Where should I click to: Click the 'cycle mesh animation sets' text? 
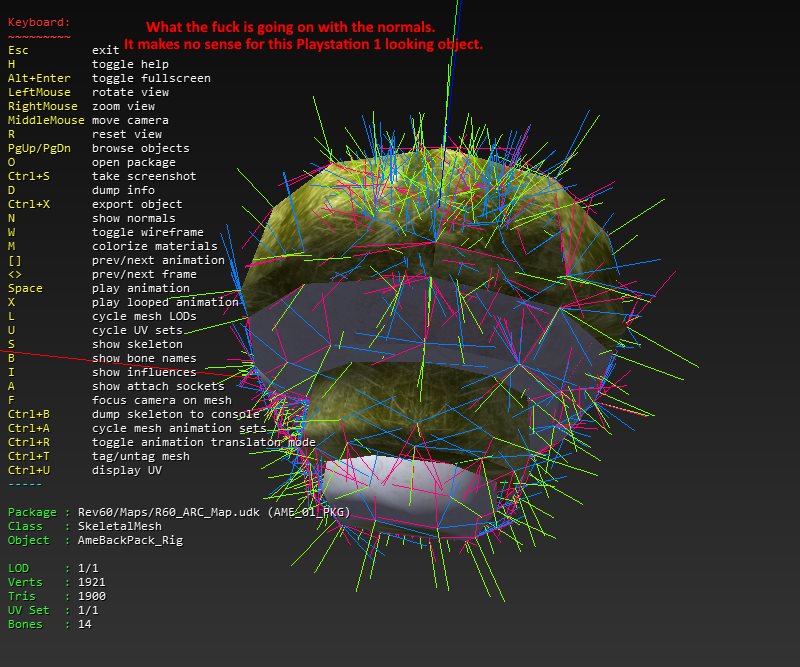(x=179, y=428)
